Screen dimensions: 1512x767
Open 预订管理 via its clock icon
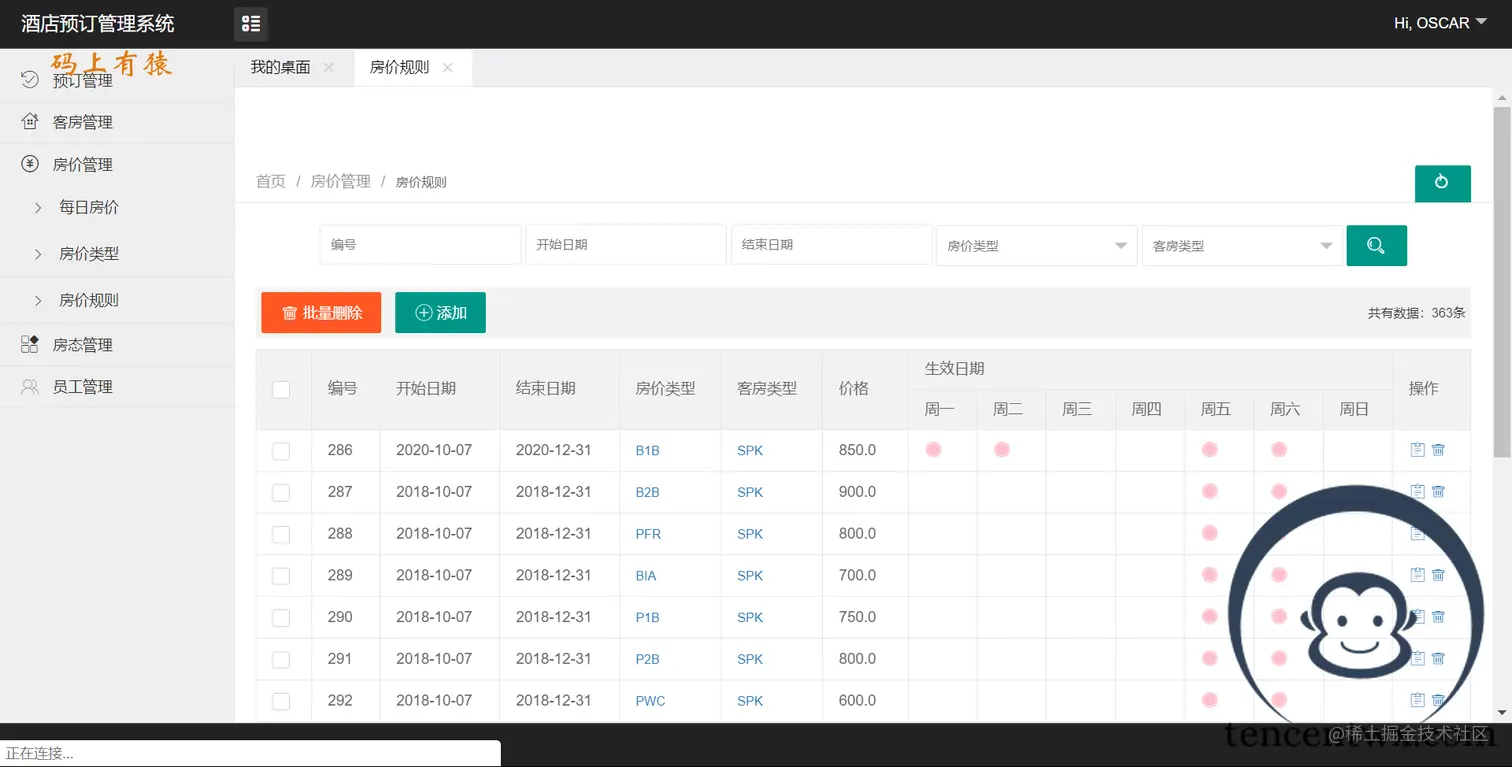tap(30, 80)
